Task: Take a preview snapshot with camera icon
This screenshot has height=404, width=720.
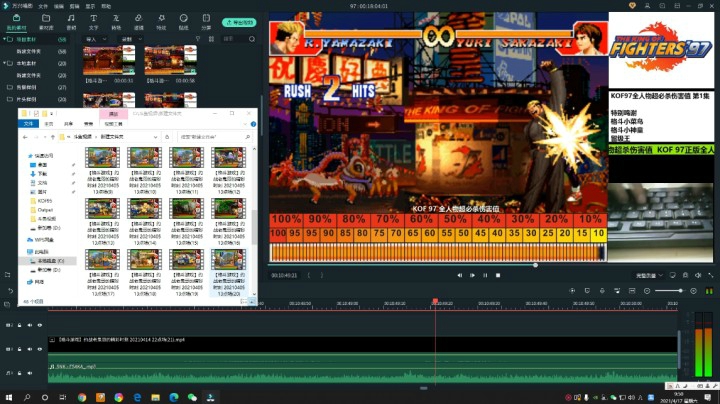Action: (685, 275)
